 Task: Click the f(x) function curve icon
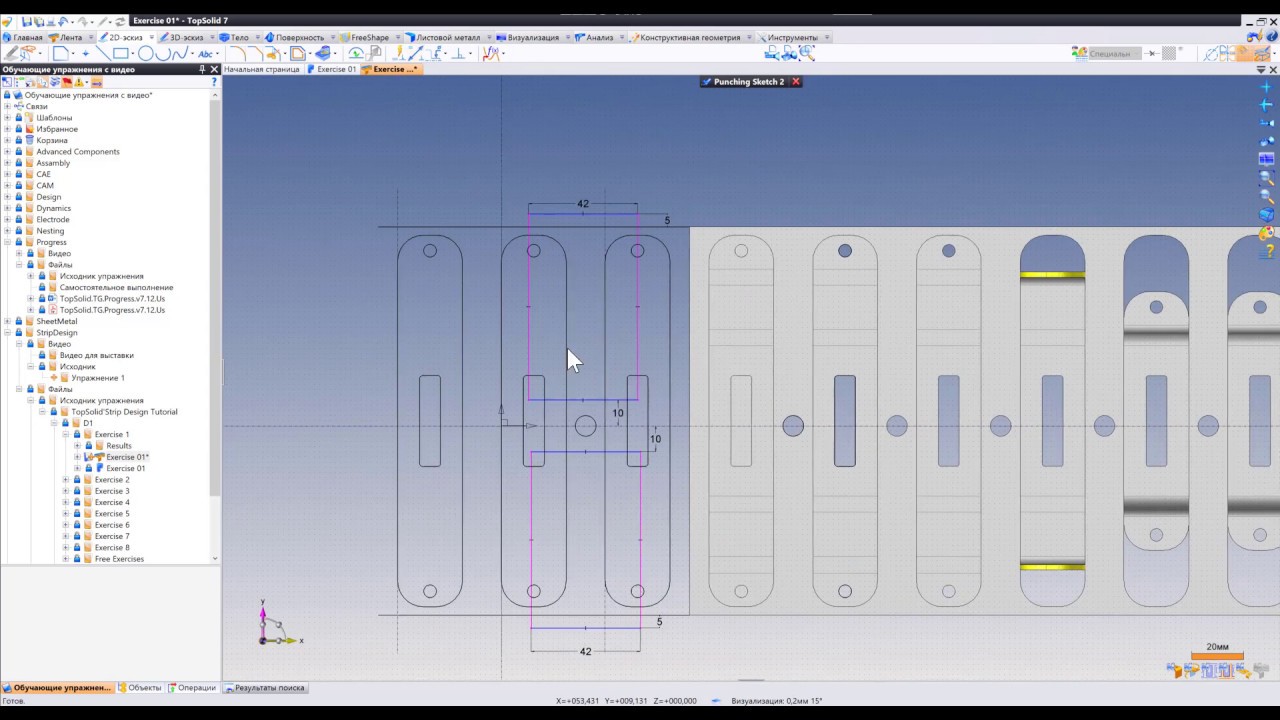coord(491,53)
